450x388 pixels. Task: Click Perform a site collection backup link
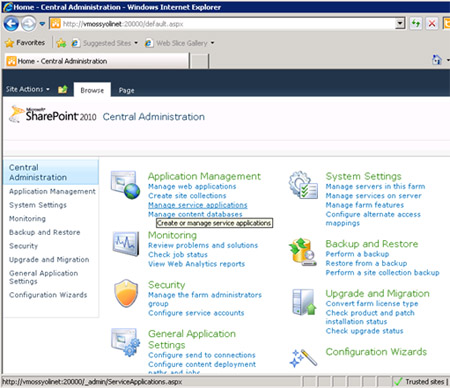(382, 273)
